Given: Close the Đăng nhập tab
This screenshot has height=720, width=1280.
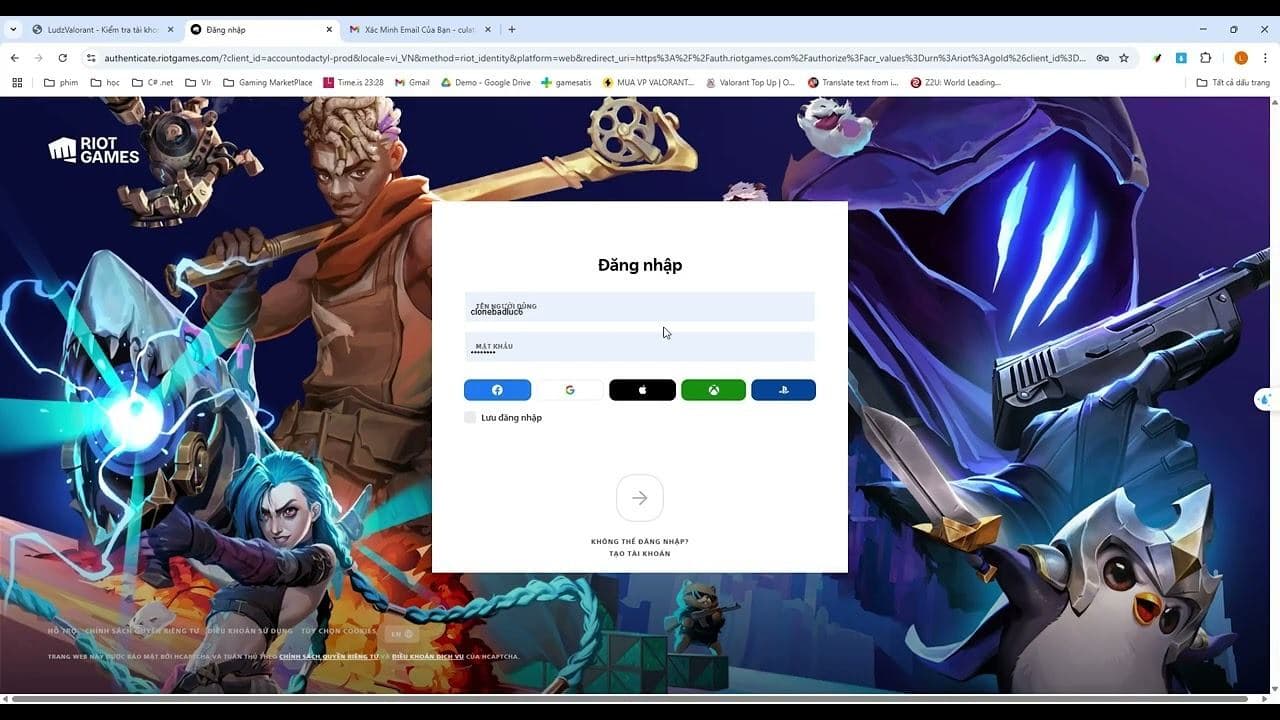Looking at the screenshot, I should [x=328, y=30].
